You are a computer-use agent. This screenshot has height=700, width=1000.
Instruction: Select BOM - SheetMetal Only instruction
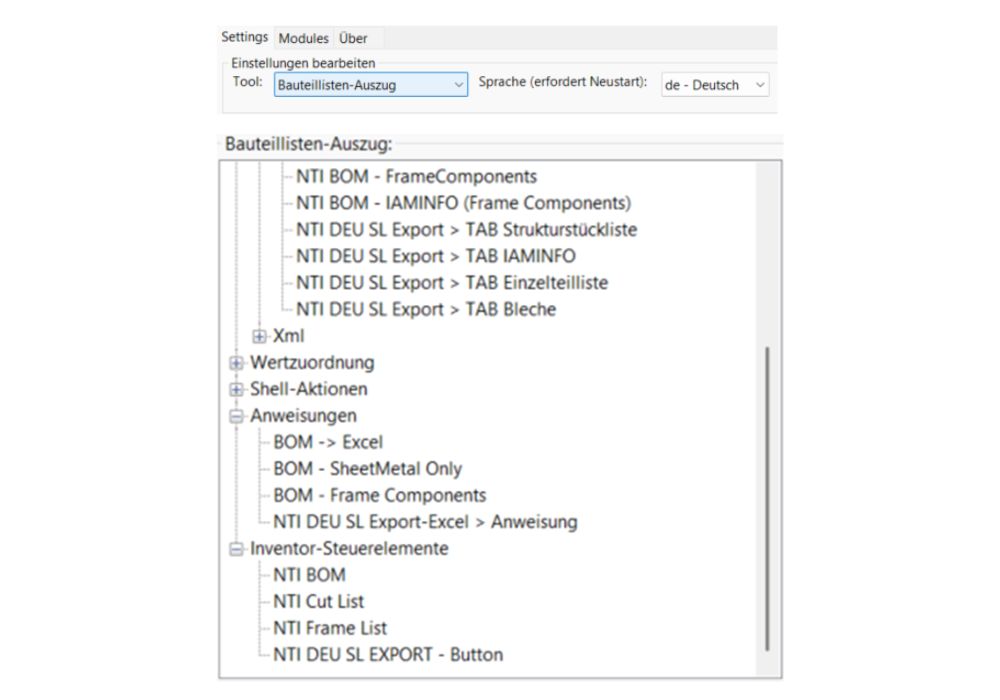(x=367, y=468)
